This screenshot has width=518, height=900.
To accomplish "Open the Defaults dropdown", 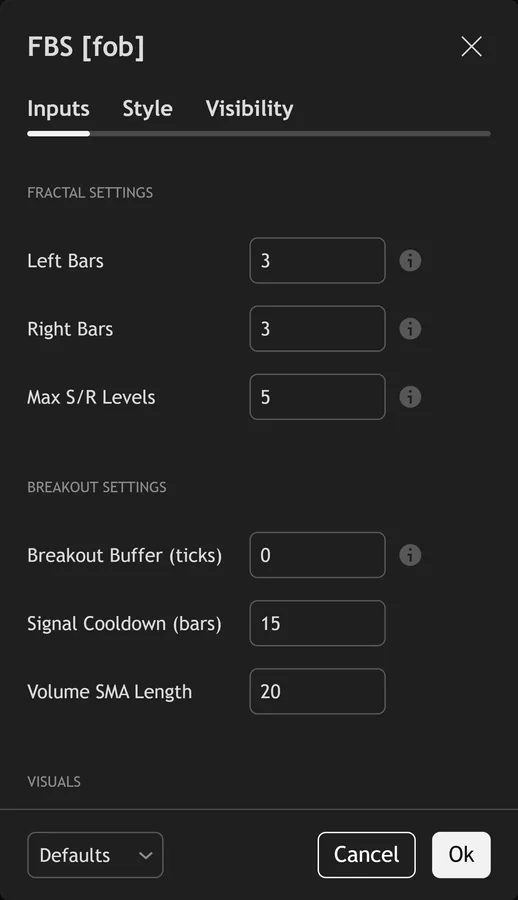I will click(x=95, y=855).
